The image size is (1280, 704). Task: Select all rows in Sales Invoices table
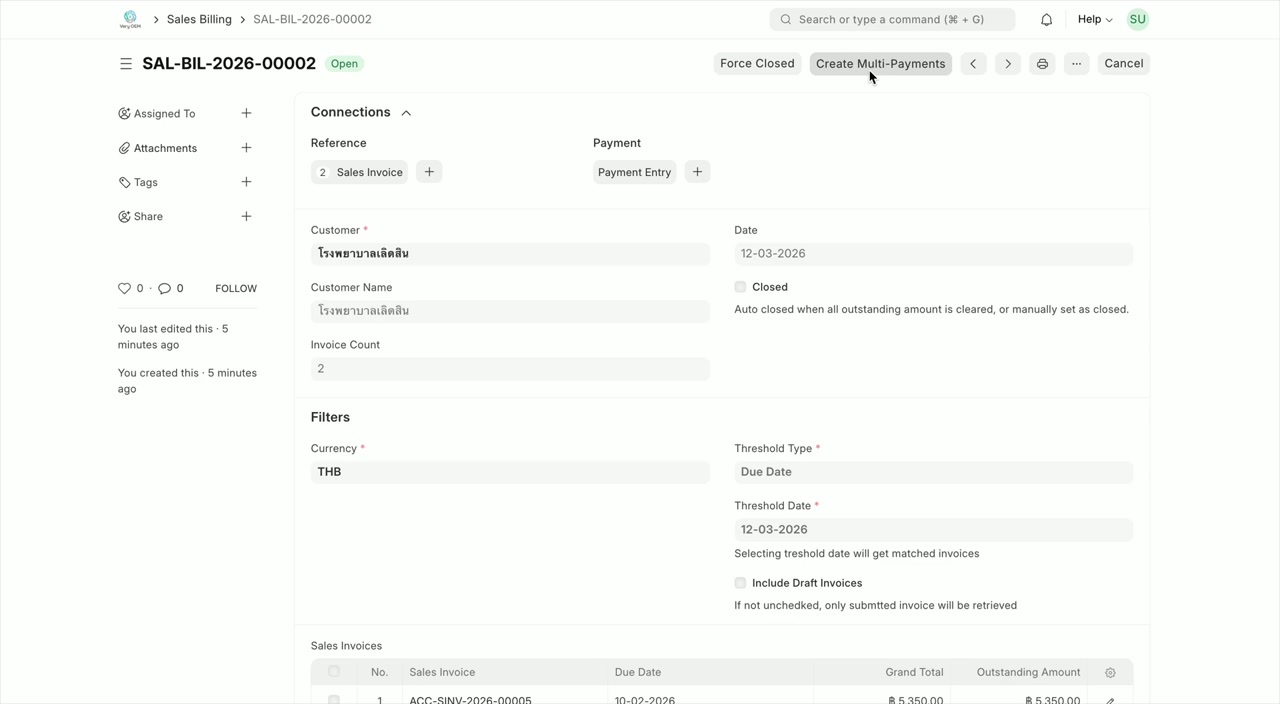(333, 671)
